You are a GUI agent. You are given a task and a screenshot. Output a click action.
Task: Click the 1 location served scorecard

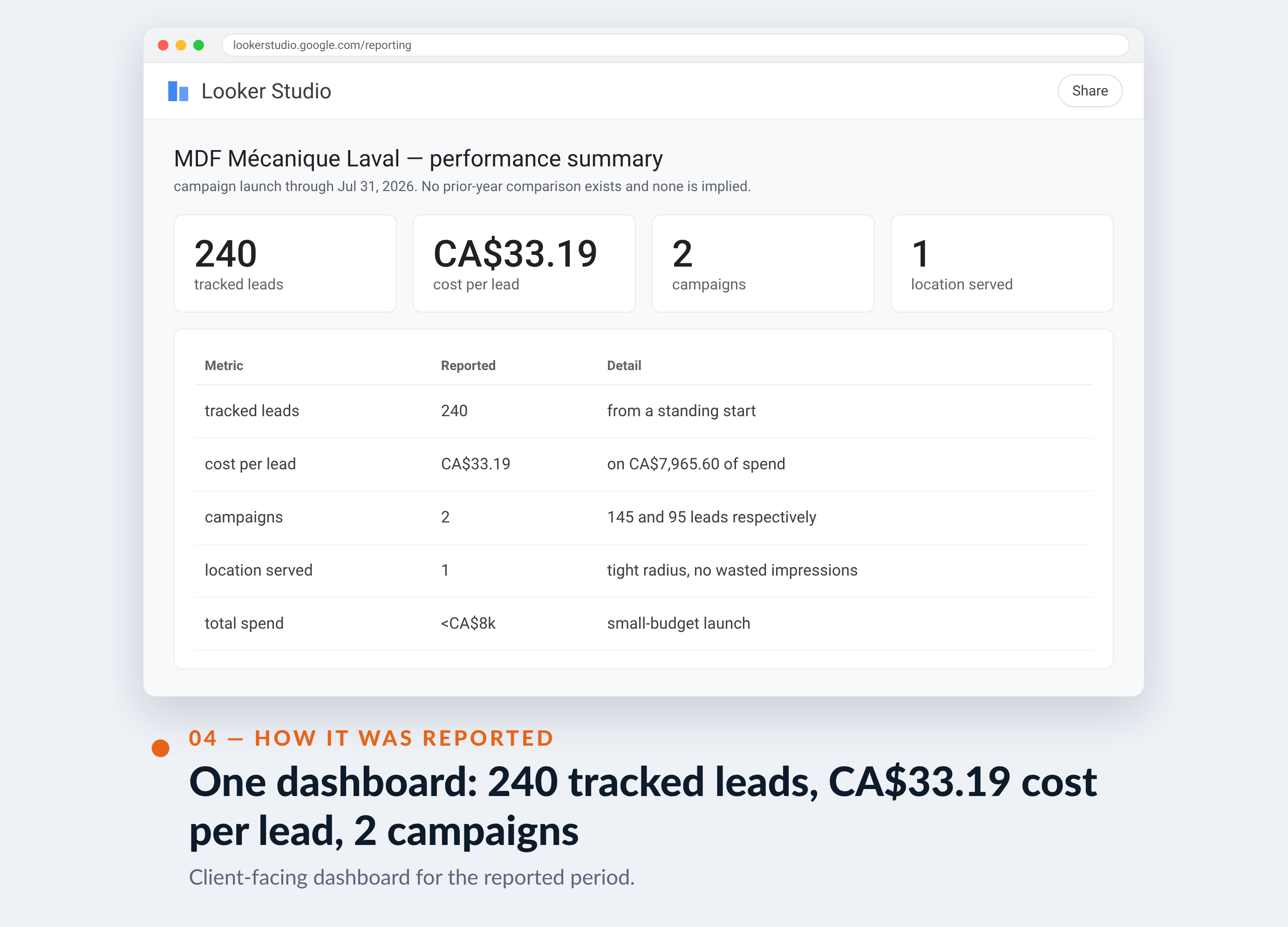click(1002, 263)
